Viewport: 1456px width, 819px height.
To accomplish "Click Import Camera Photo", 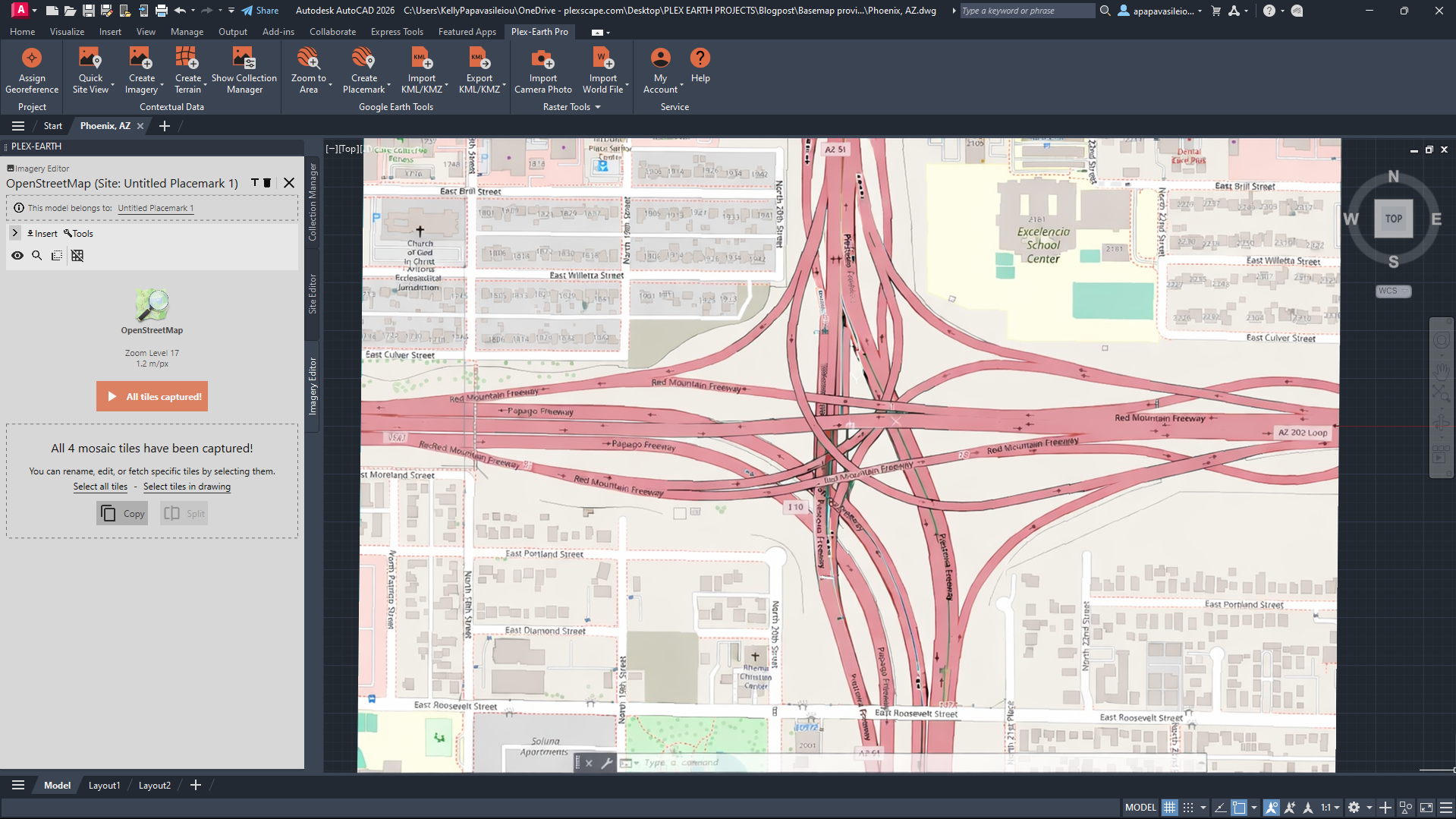I will coord(542,71).
